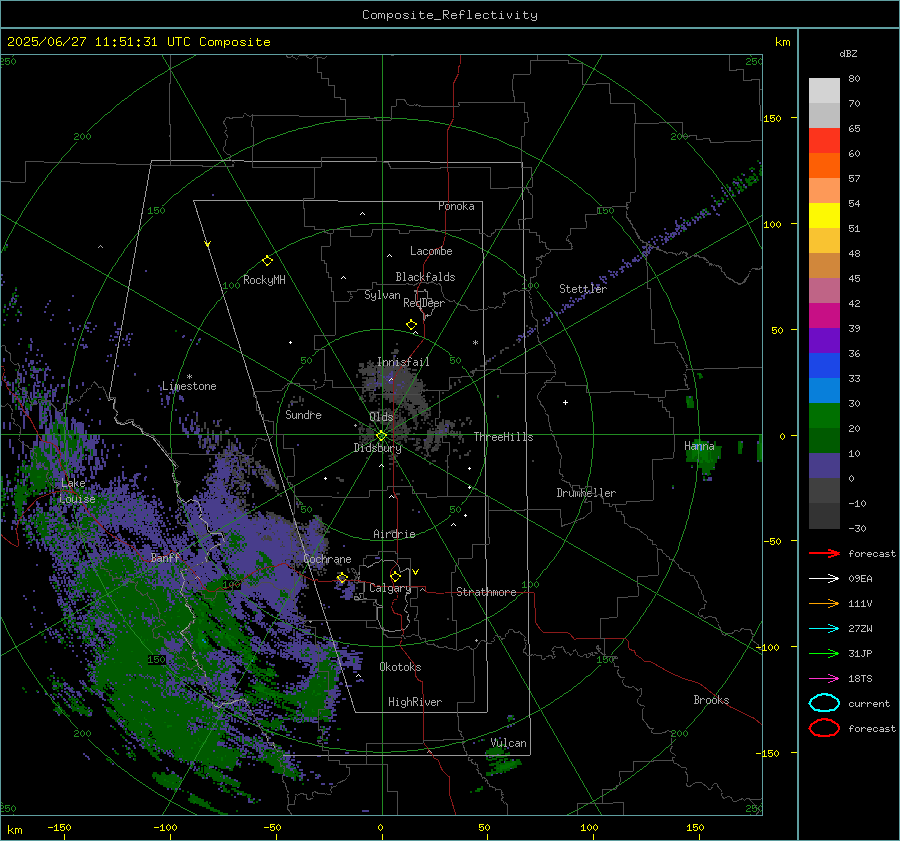Viewport: 900px width, 841px height.
Task: Click the Lacombe city label
Action: click(x=431, y=251)
